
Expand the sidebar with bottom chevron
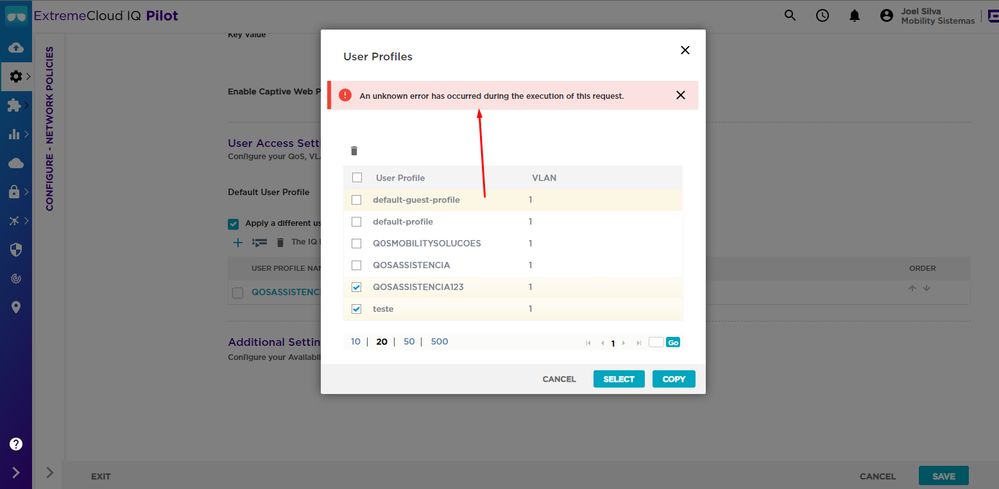(16, 472)
